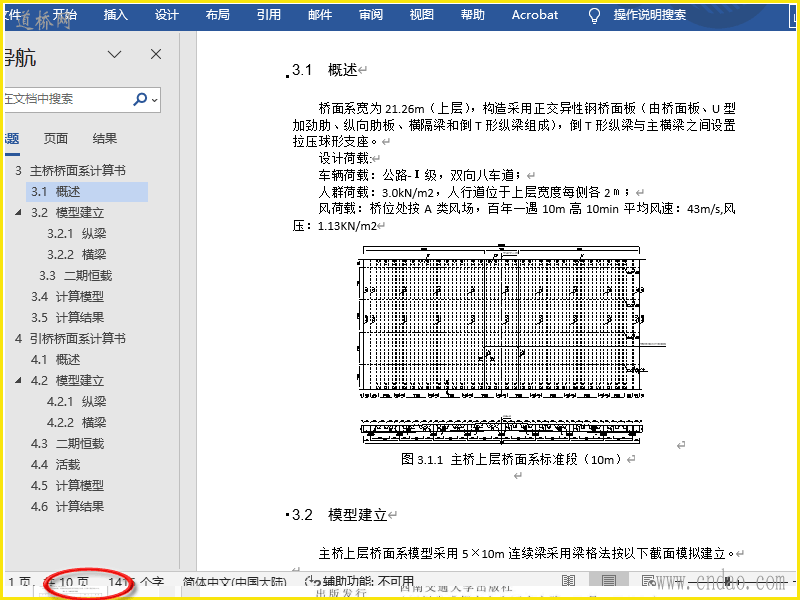Go to heading 3.3 二期恒载

pyautogui.click(x=76, y=276)
